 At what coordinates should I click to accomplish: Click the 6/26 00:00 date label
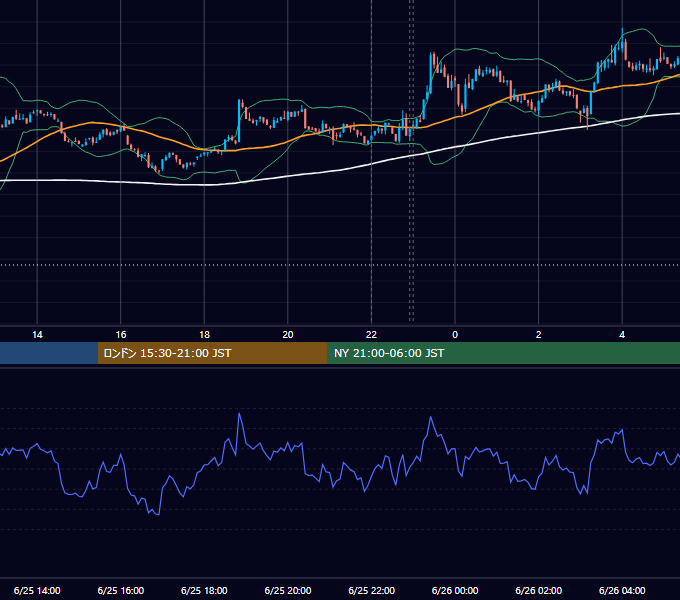(x=455, y=590)
